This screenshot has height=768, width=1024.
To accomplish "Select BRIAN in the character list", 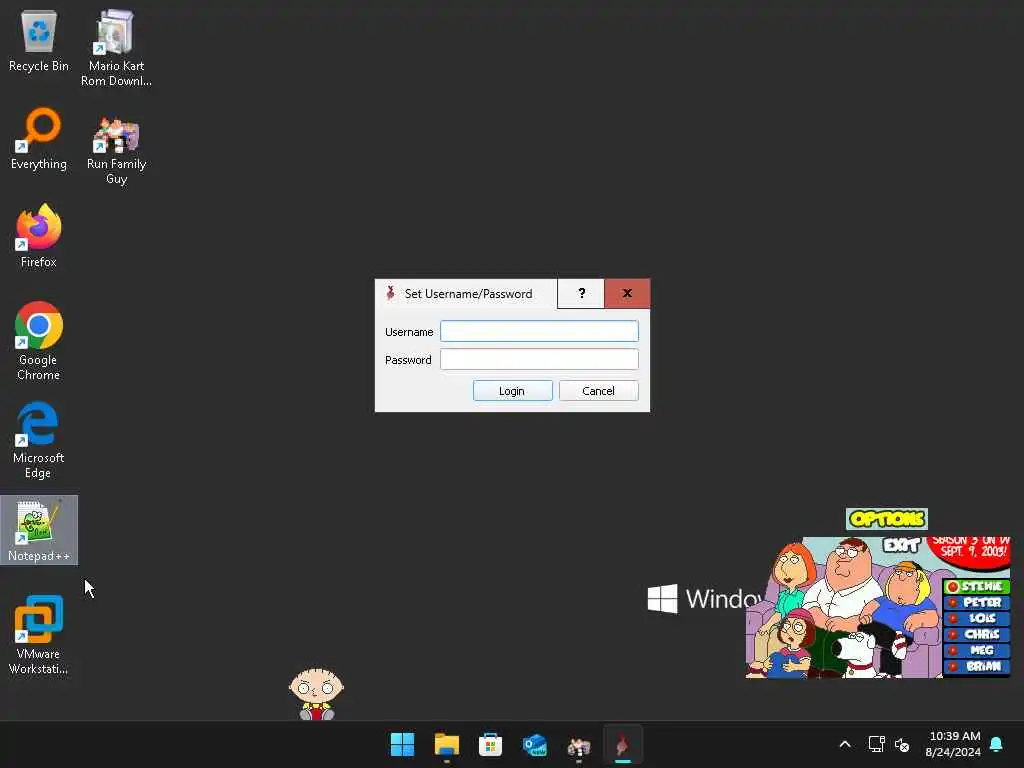I will tap(977, 667).
